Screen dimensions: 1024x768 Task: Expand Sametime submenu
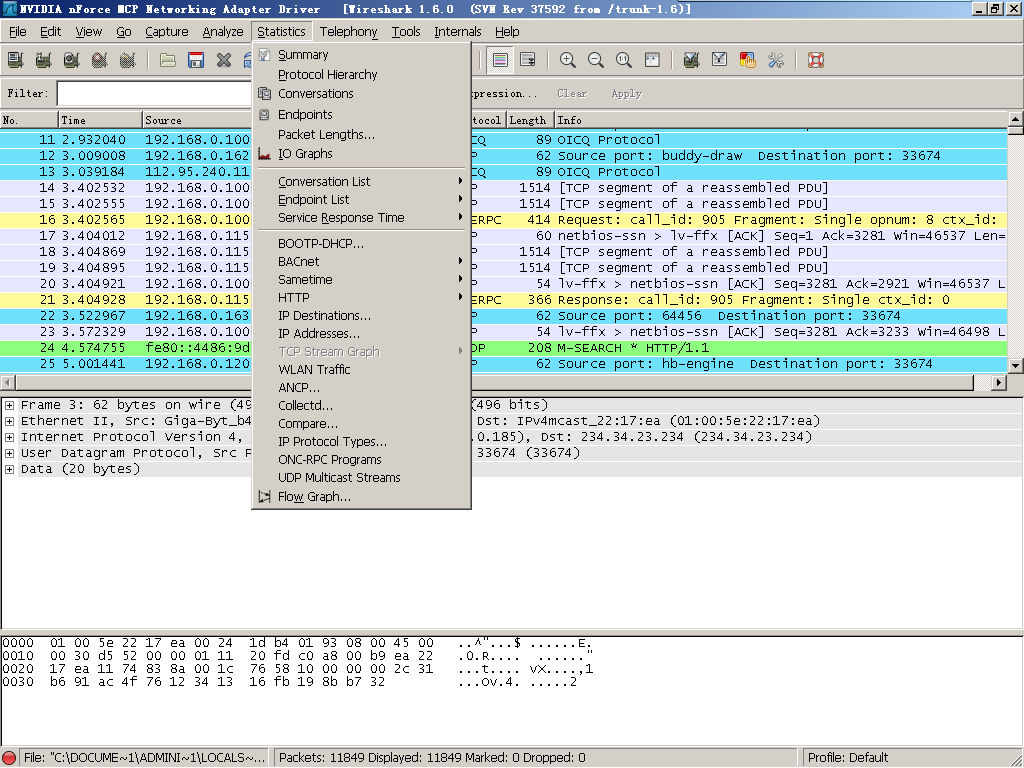361,280
